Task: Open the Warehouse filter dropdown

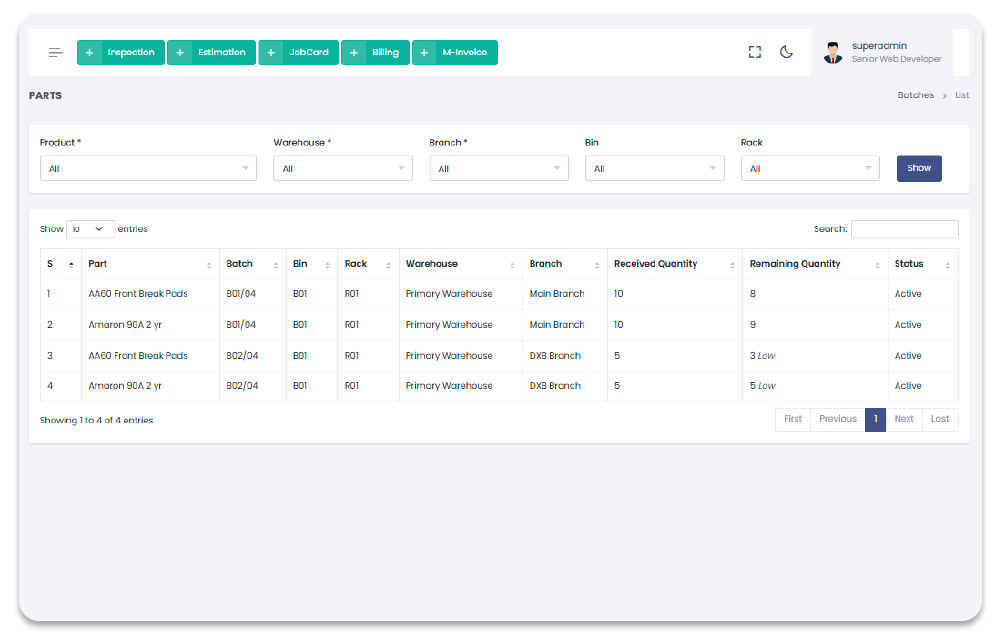Action: click(x=342, y=169)
